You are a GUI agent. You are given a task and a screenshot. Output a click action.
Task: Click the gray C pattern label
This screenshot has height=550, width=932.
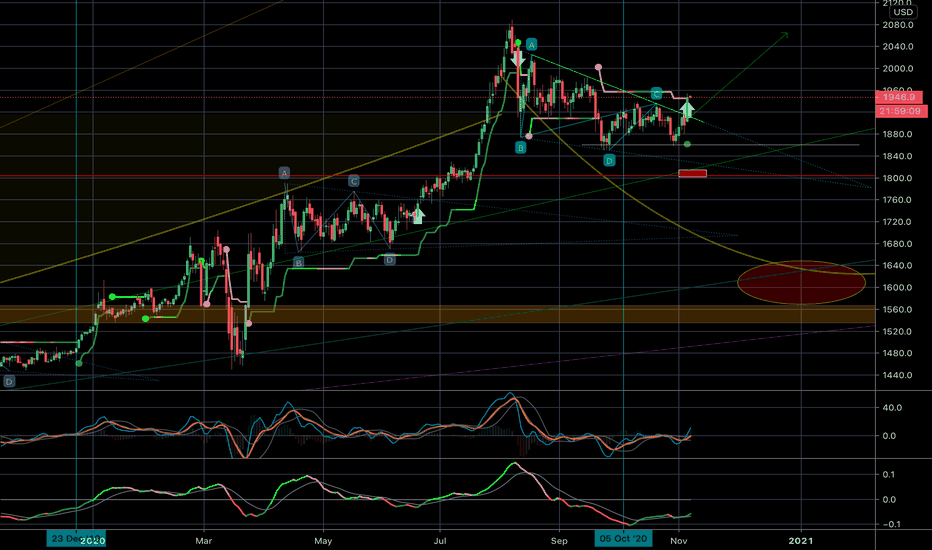[x=354, y=181]
